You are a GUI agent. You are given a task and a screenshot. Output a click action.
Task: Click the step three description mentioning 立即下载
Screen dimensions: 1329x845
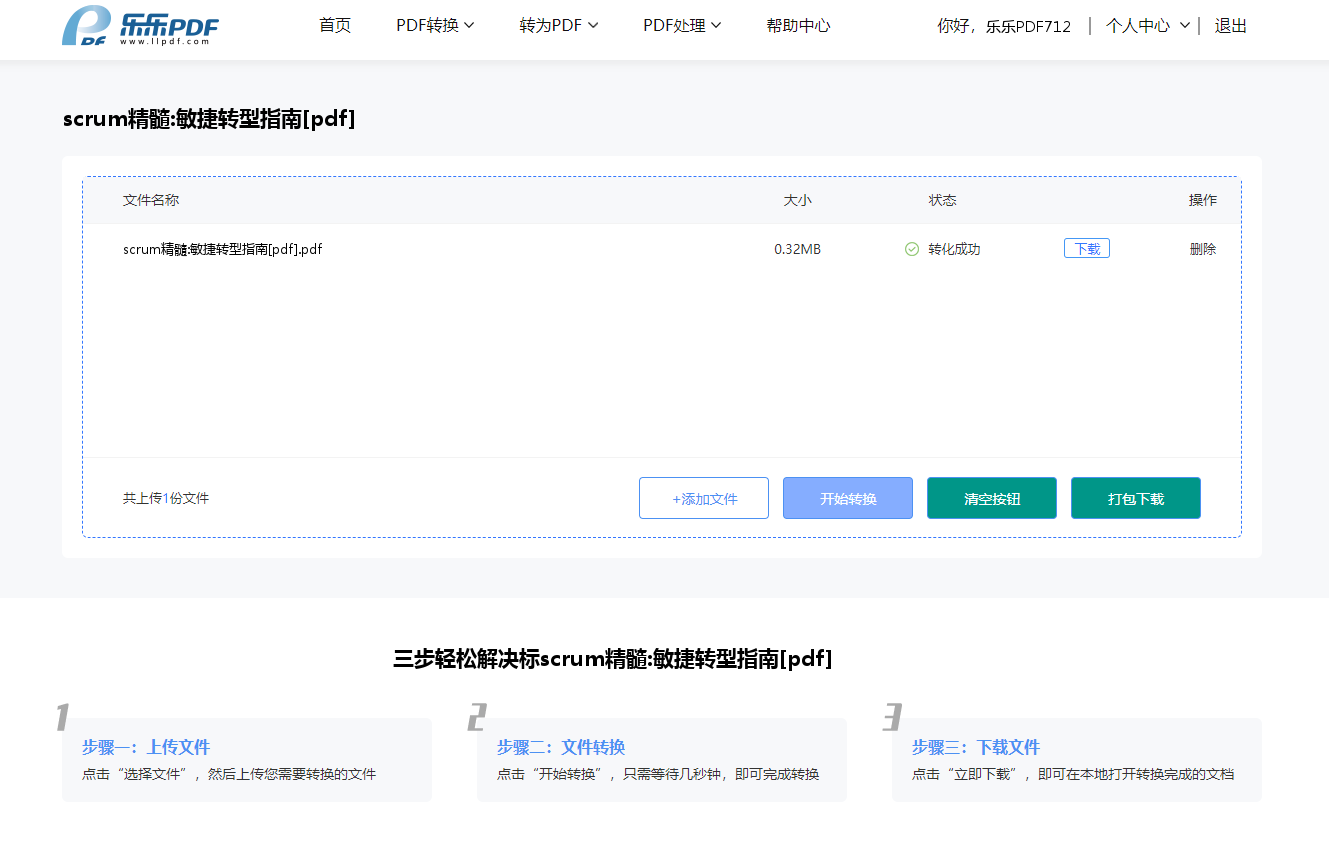click(x=1073, y=774)
